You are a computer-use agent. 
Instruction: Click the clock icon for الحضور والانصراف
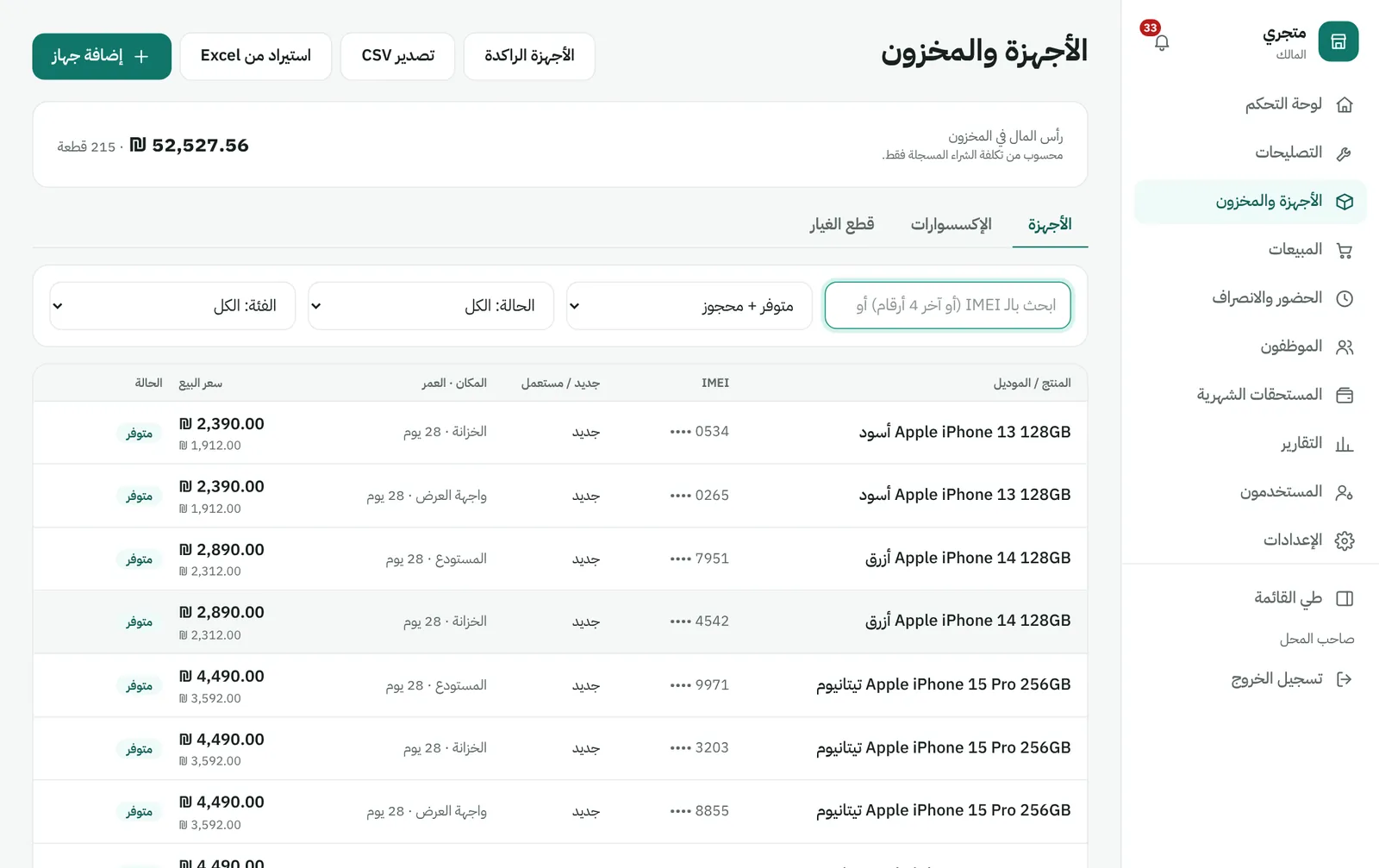[x=1344, y=298]
